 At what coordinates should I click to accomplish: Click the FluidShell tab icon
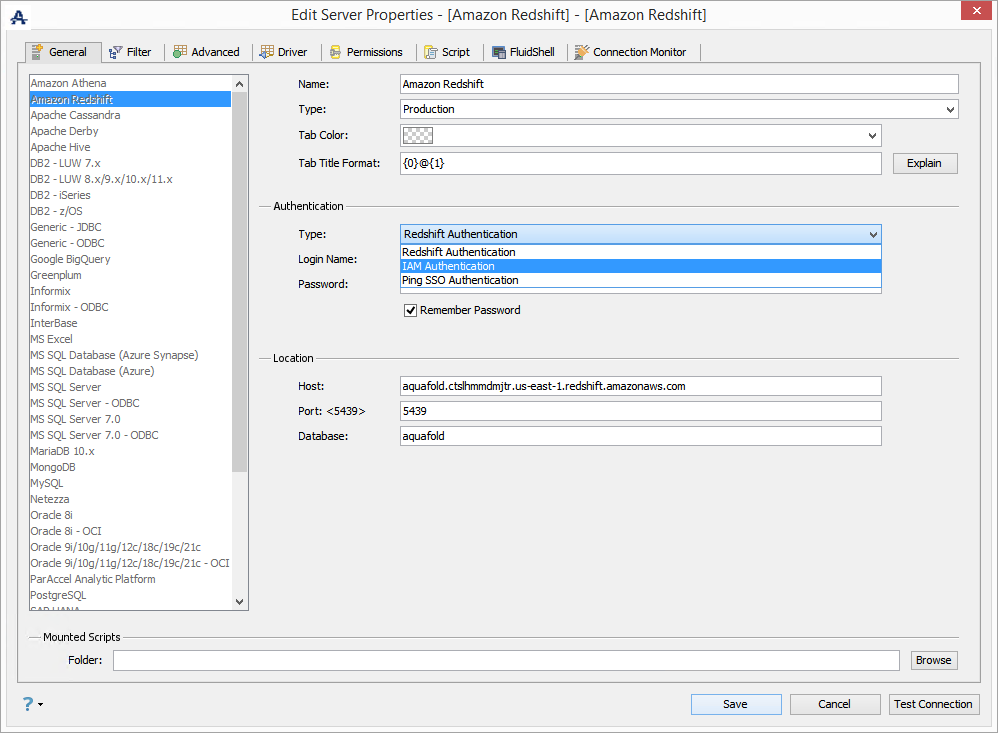(x=499, y=52)
